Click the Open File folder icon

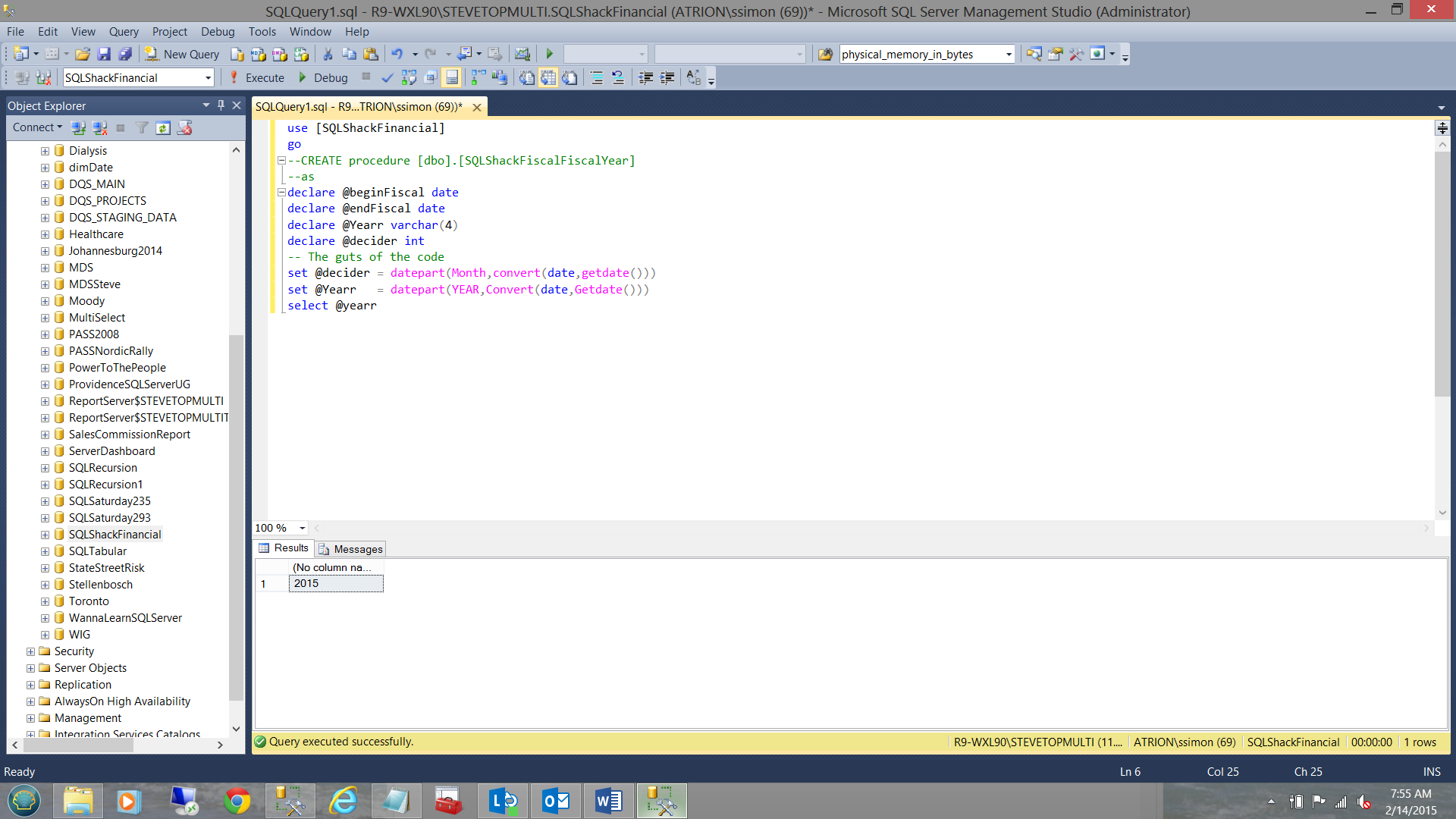click(x=83, y=54)
